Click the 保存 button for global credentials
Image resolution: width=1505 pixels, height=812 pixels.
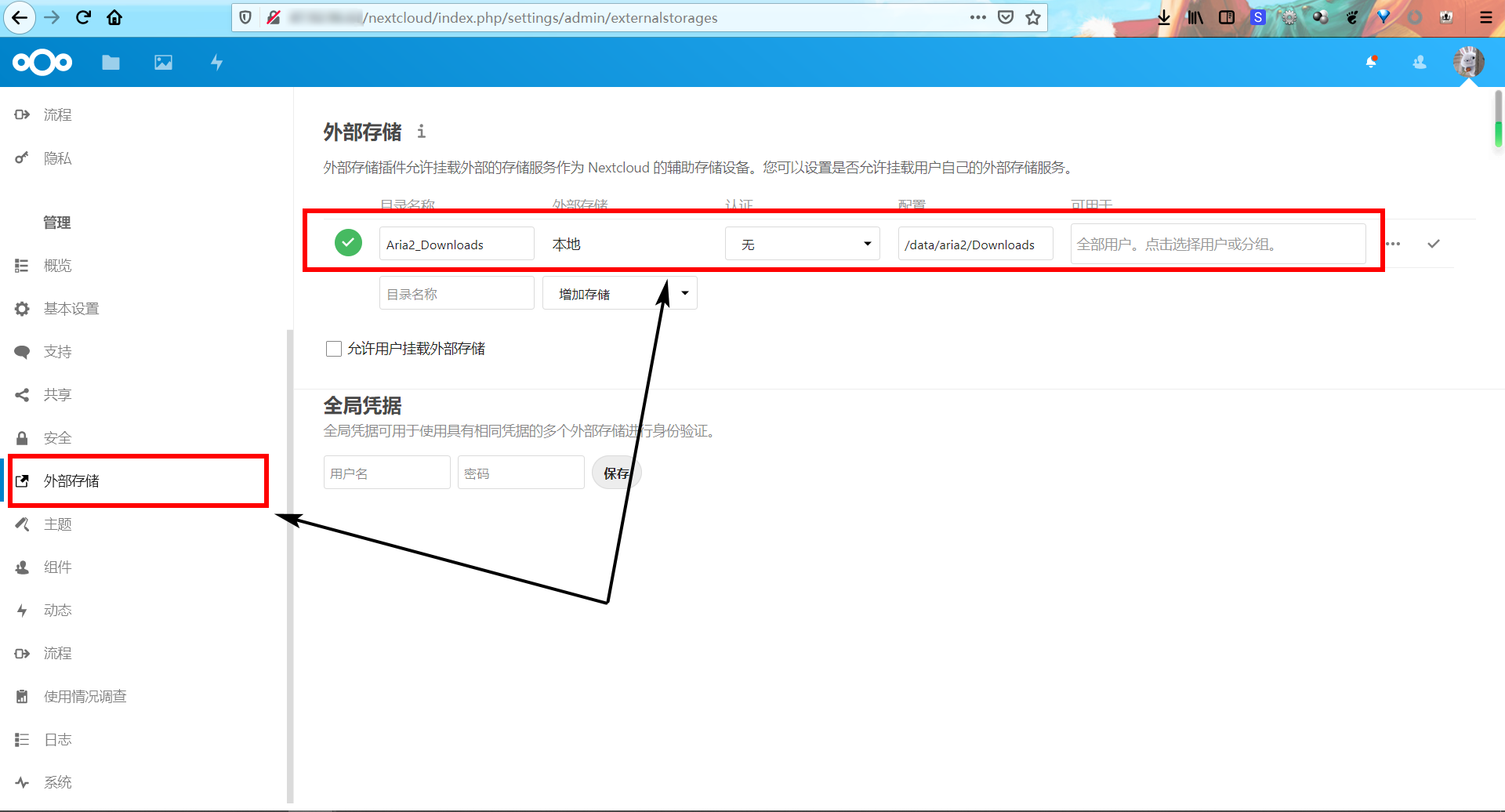[617, 472]
